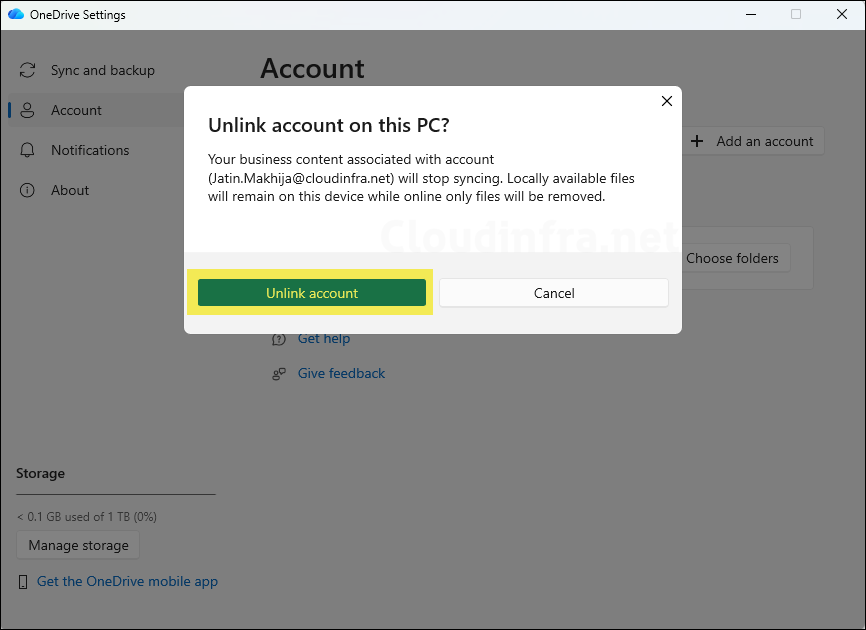Click the About info icon in sidebar

(x=27, y=190)
